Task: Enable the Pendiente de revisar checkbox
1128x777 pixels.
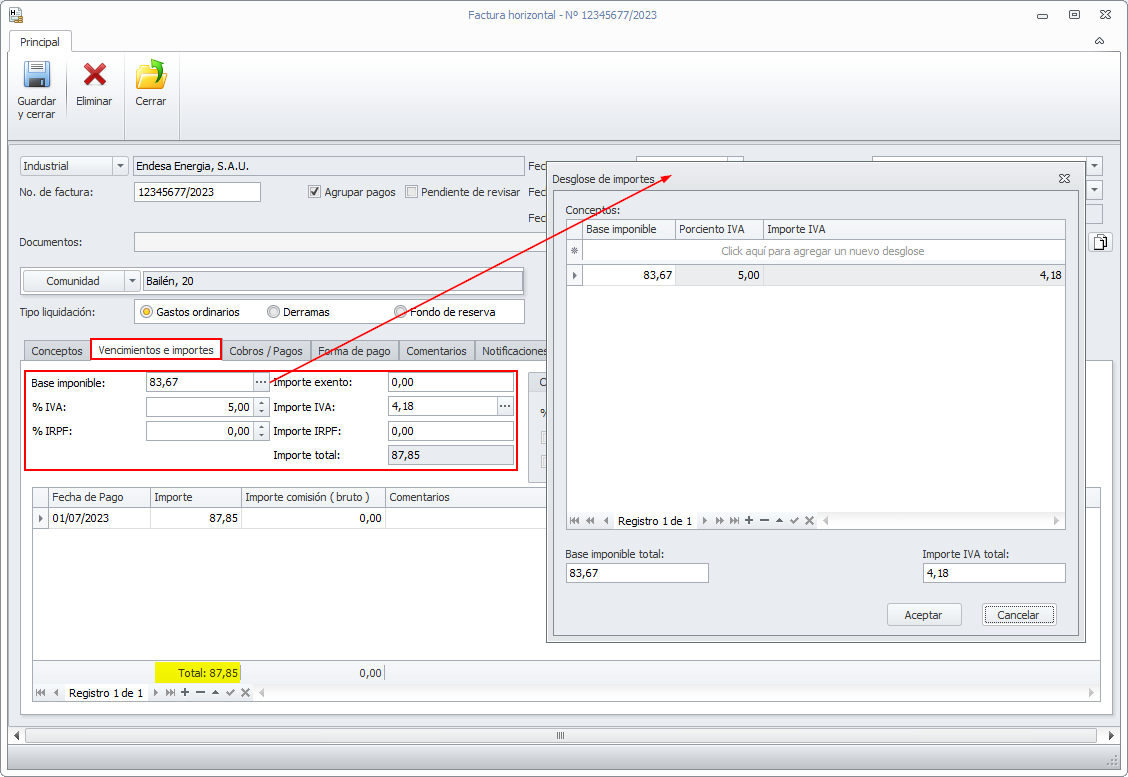Action: tap(411, 192)
